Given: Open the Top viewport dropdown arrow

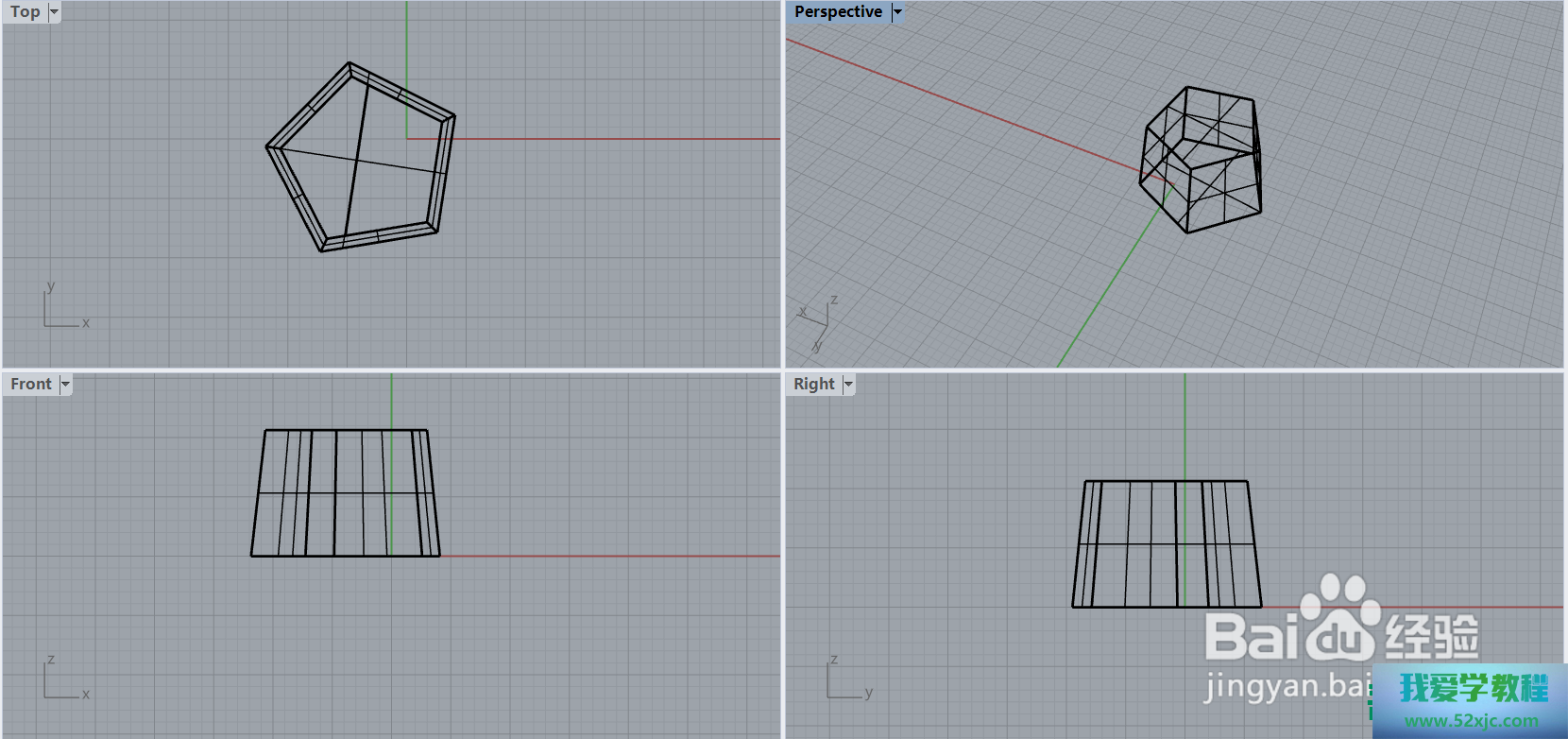Looking at the screenshot, I should [54, 12].
